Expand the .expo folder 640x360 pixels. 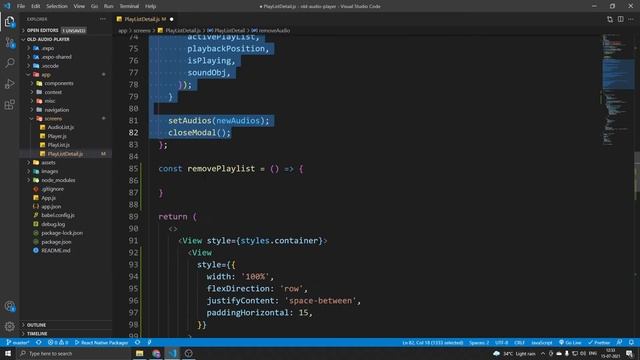66,48
